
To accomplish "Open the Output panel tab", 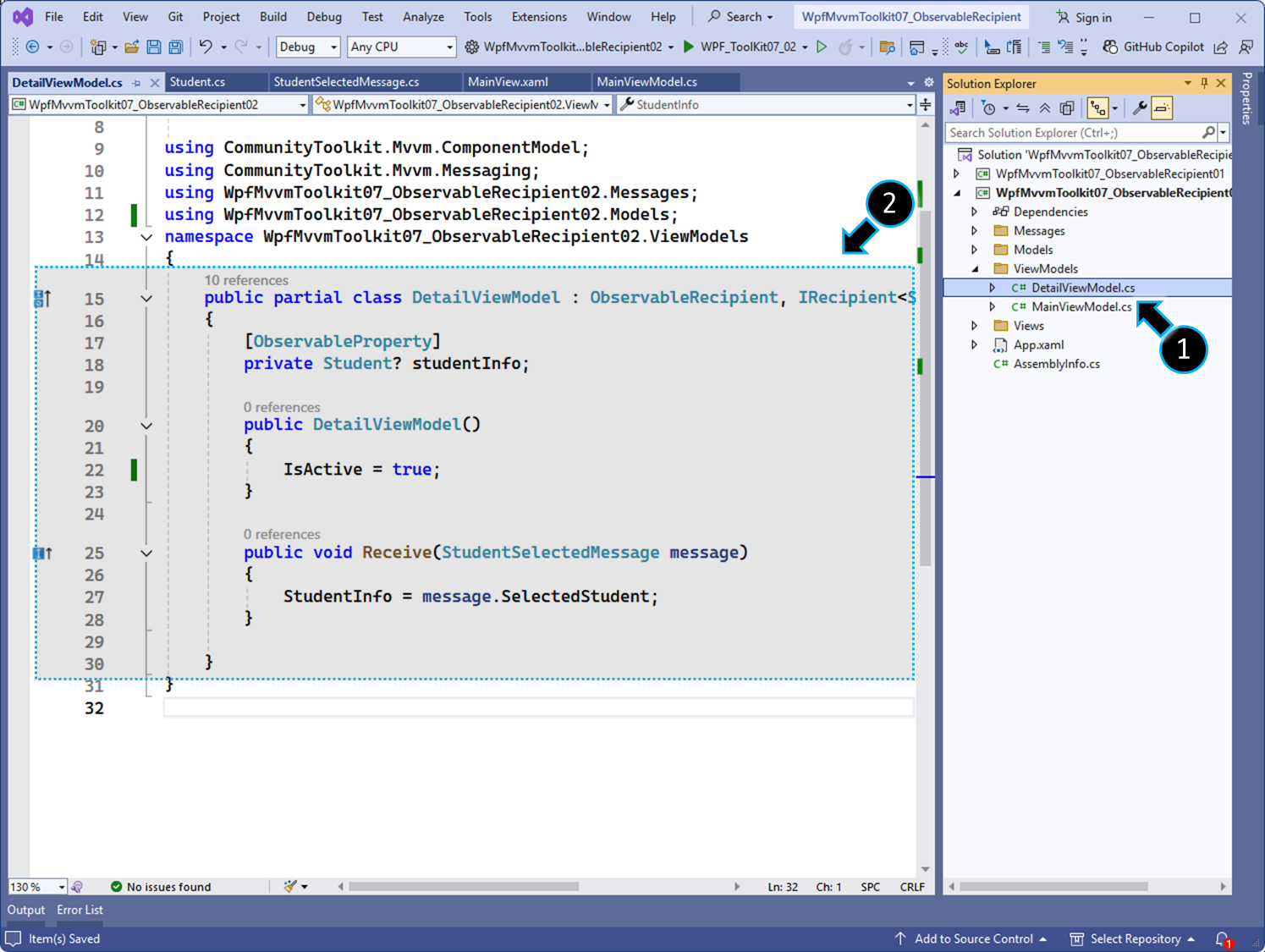I will [26, 911].
